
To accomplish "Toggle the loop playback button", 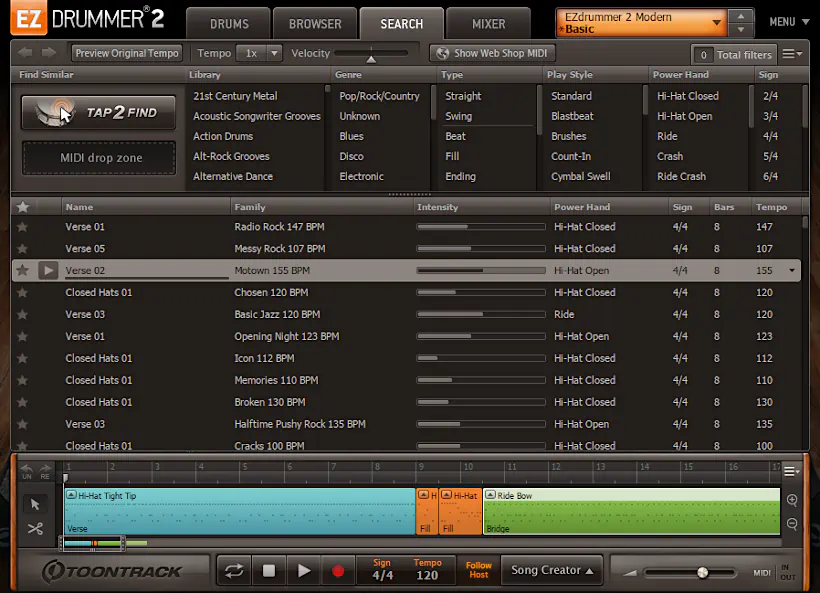I will [234, 571].
